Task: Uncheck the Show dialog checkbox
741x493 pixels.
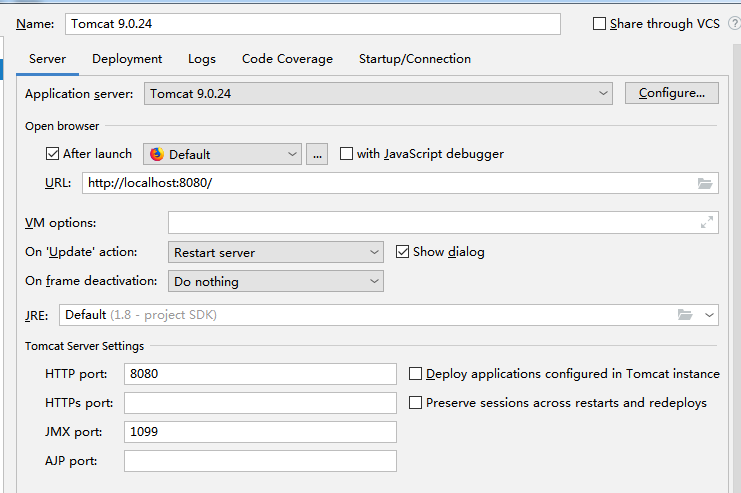Action: click(x=402, y=251)
